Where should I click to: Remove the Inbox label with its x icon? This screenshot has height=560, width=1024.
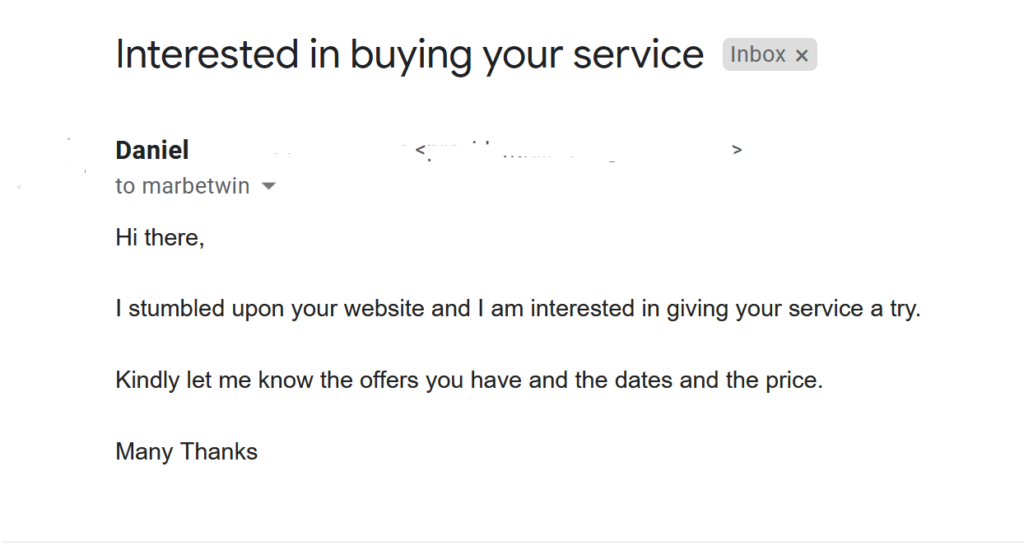pos(801,55)
